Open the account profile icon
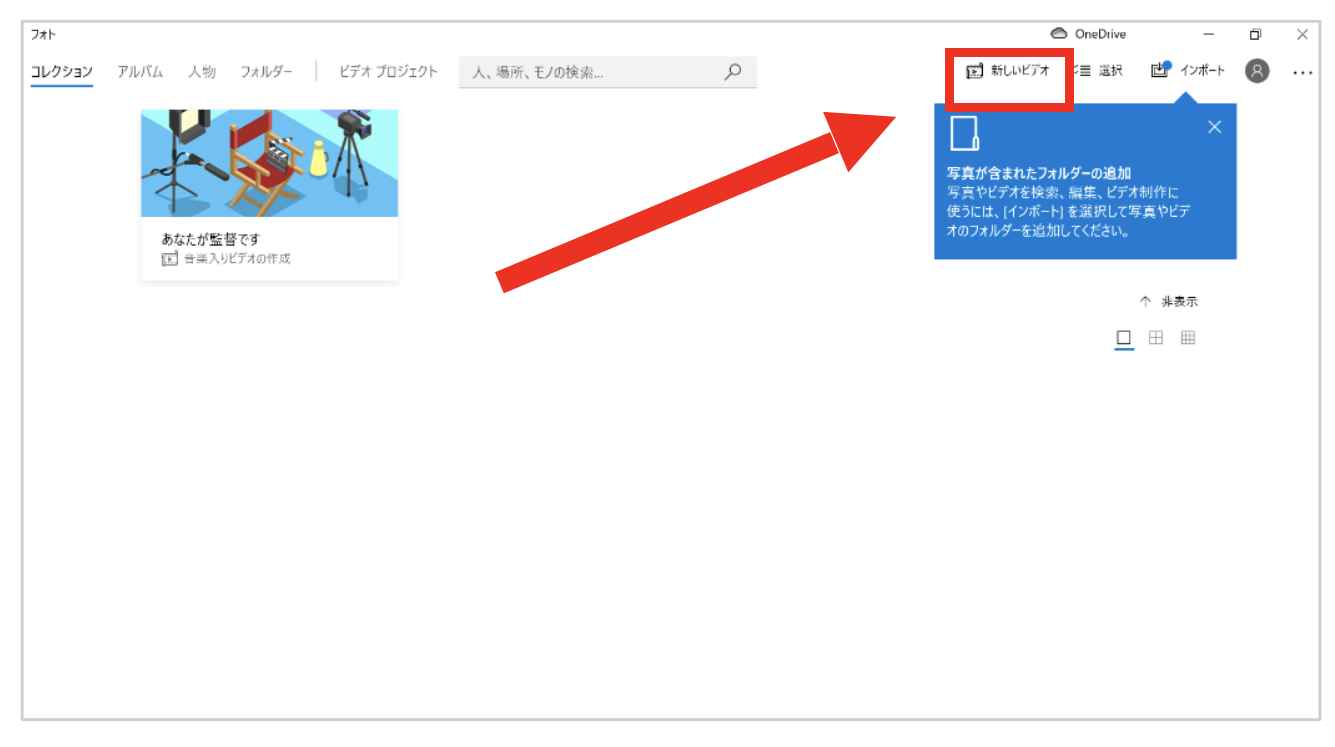The image size is (1335, 747). (1257, 71)
